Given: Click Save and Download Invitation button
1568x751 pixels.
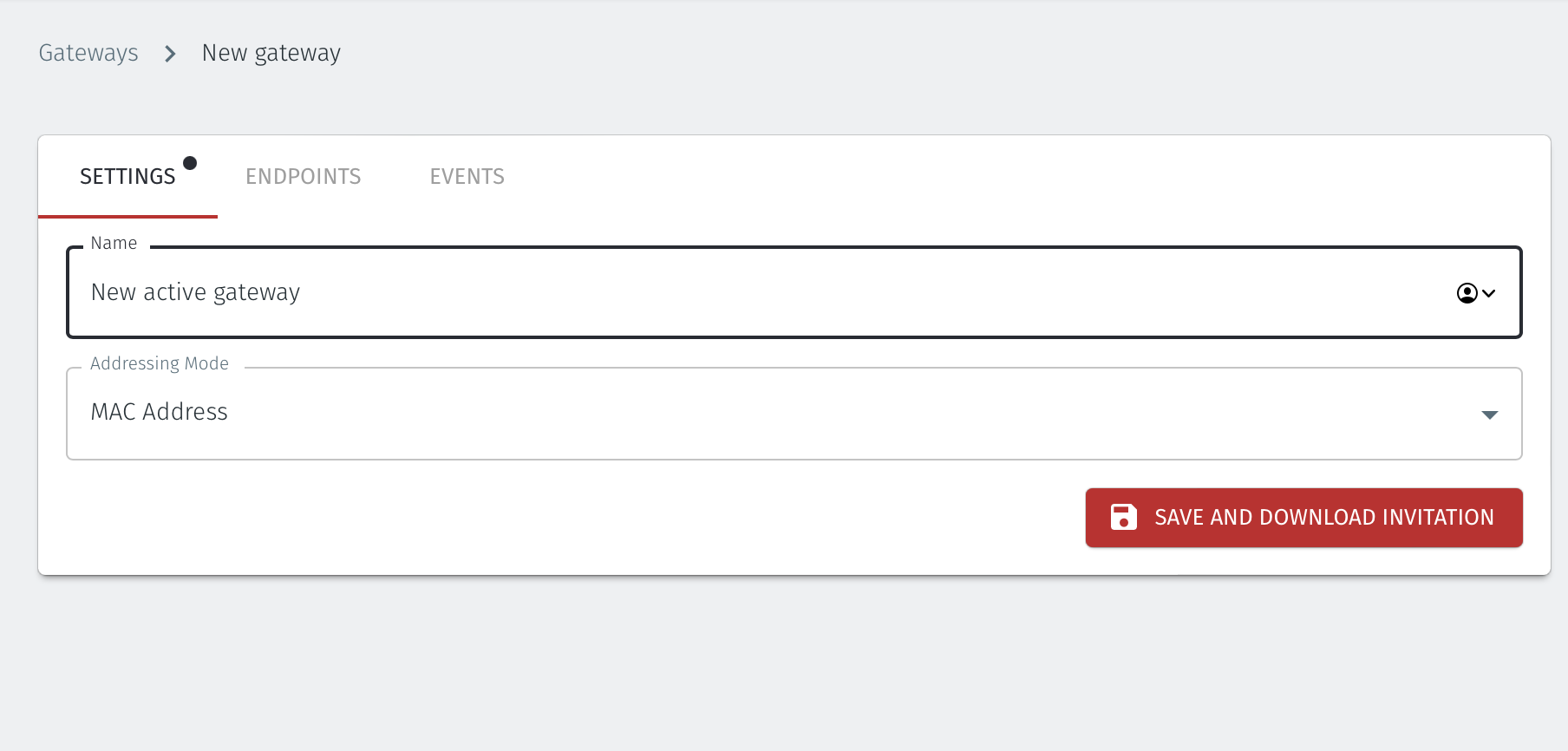Looking at the screenshot, I should tap(1323, 518).
